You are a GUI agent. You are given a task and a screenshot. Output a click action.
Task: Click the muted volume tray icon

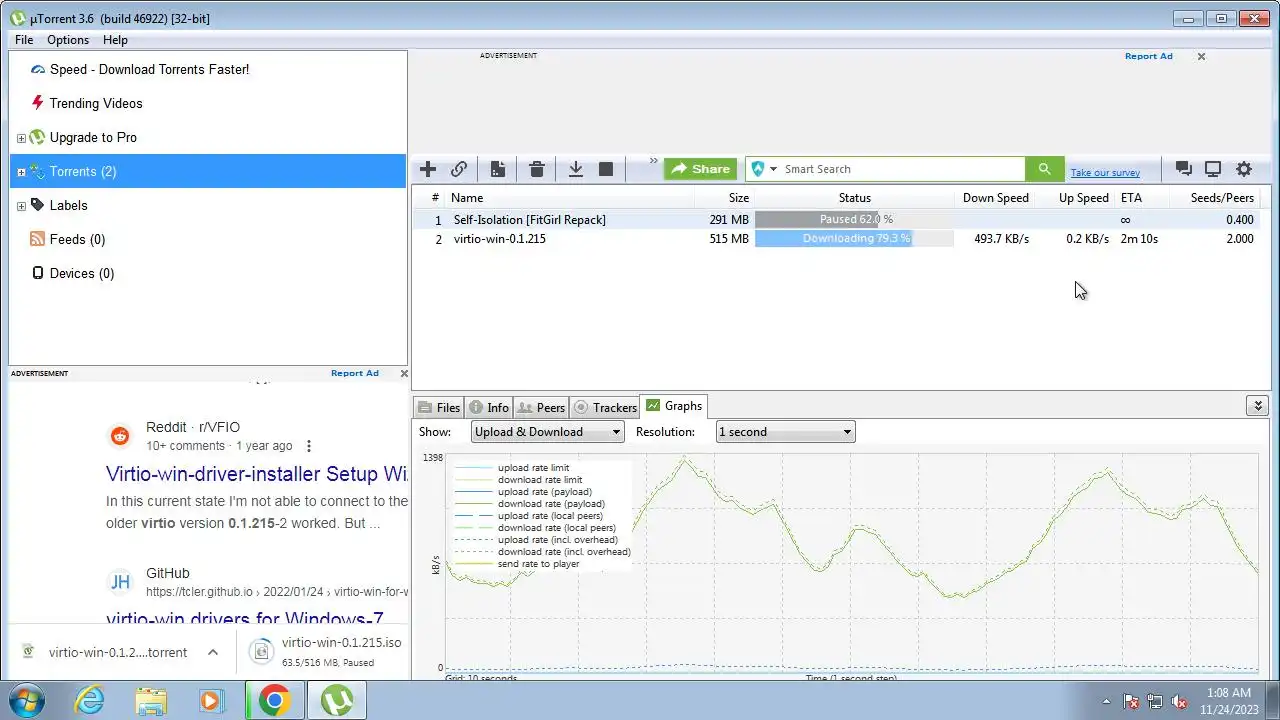tap(1179, 701)
